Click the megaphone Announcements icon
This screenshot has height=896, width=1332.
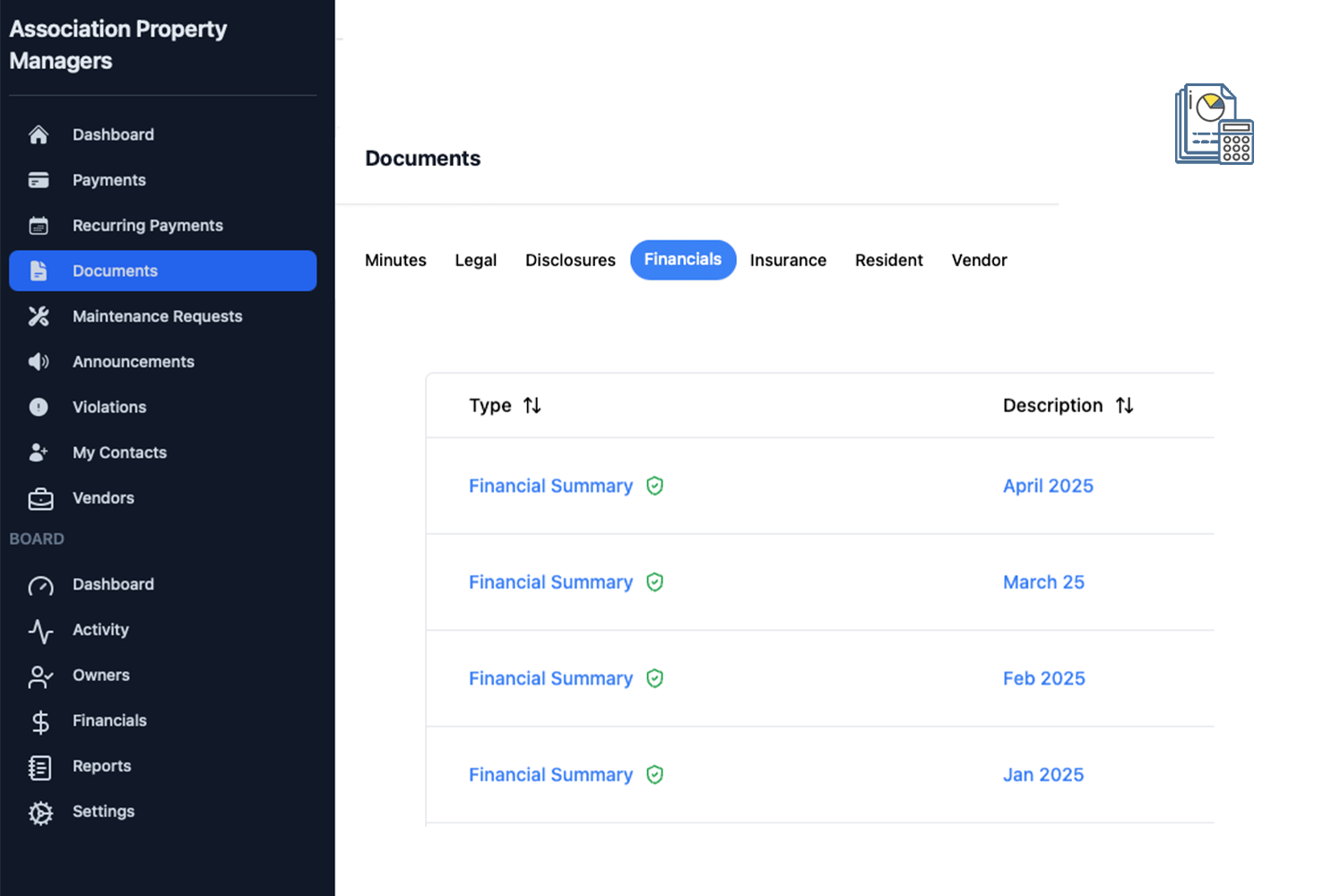39,362
